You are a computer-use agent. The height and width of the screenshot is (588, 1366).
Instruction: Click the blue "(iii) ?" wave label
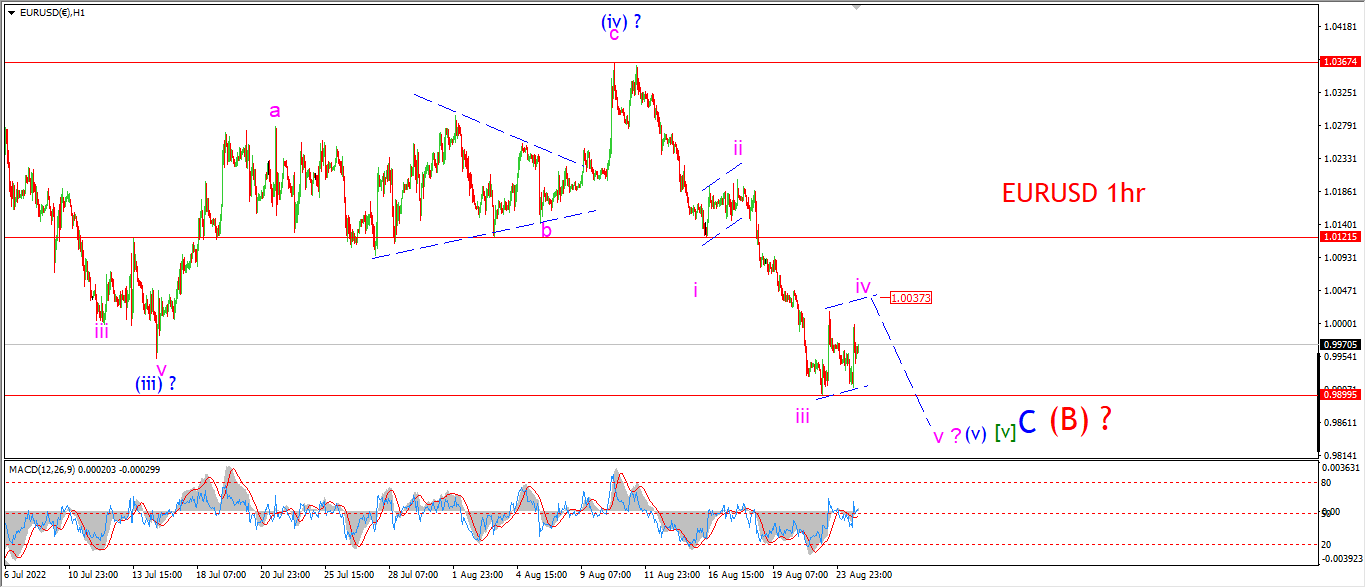pos(156,383)
